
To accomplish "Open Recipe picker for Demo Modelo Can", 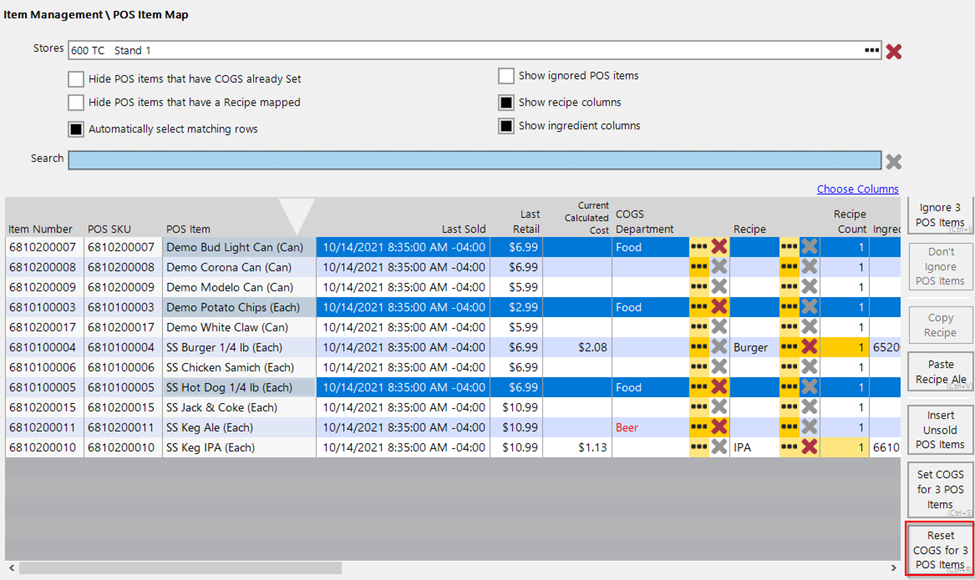I will click(789, 287).
